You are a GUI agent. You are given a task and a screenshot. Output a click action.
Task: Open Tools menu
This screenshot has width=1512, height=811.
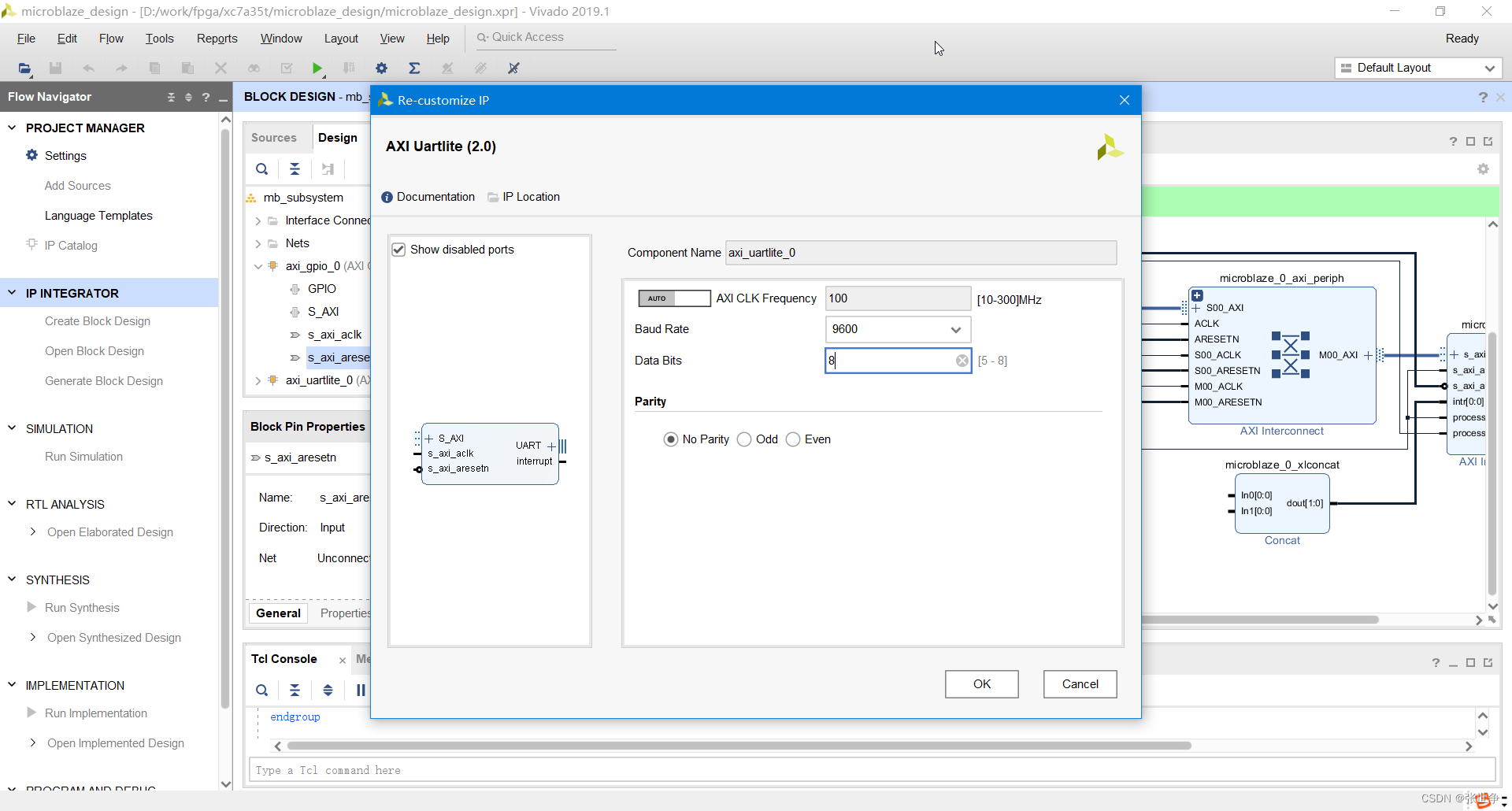coord(159,39)
